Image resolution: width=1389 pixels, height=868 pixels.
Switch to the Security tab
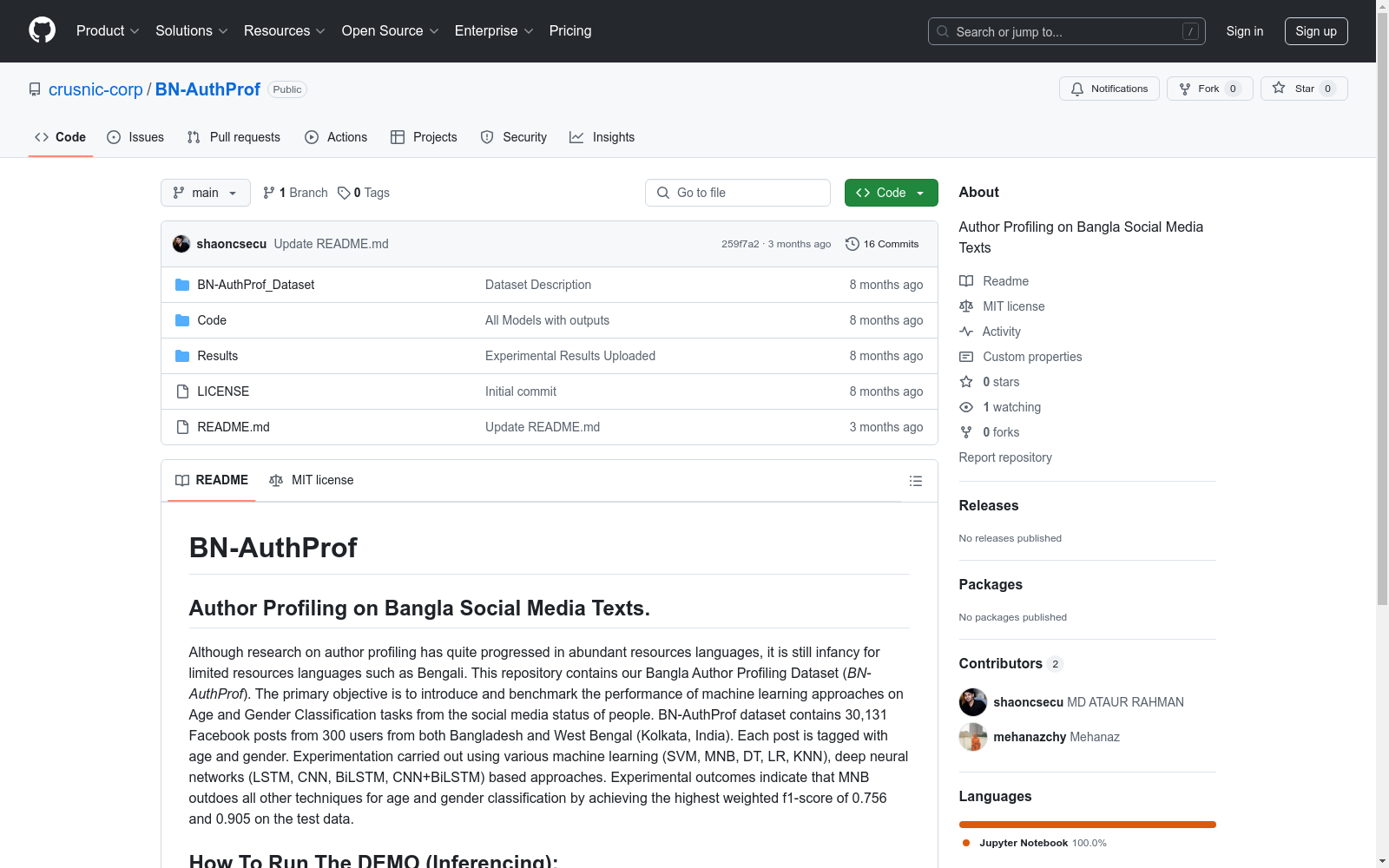(x=514, y=137)
